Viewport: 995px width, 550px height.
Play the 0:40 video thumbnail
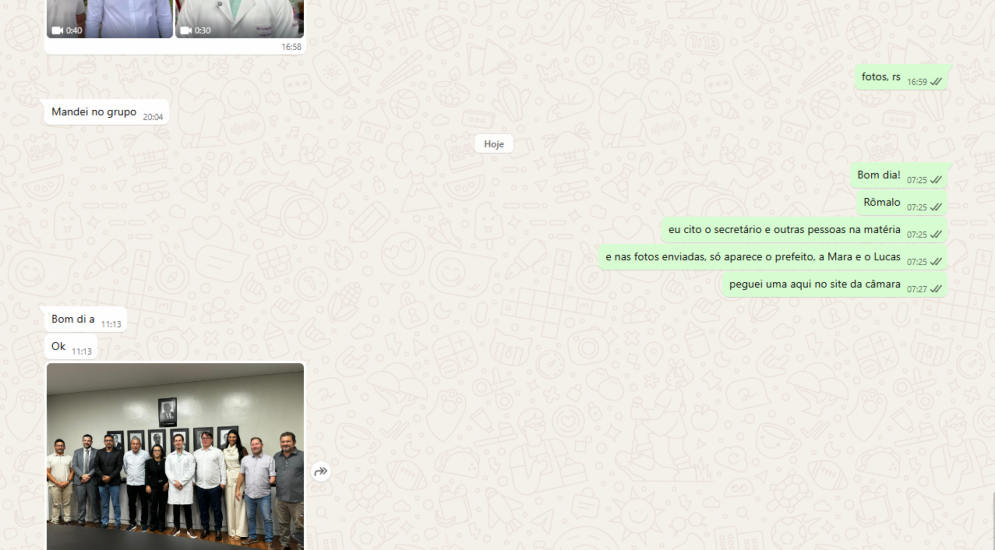click(109, 15)
